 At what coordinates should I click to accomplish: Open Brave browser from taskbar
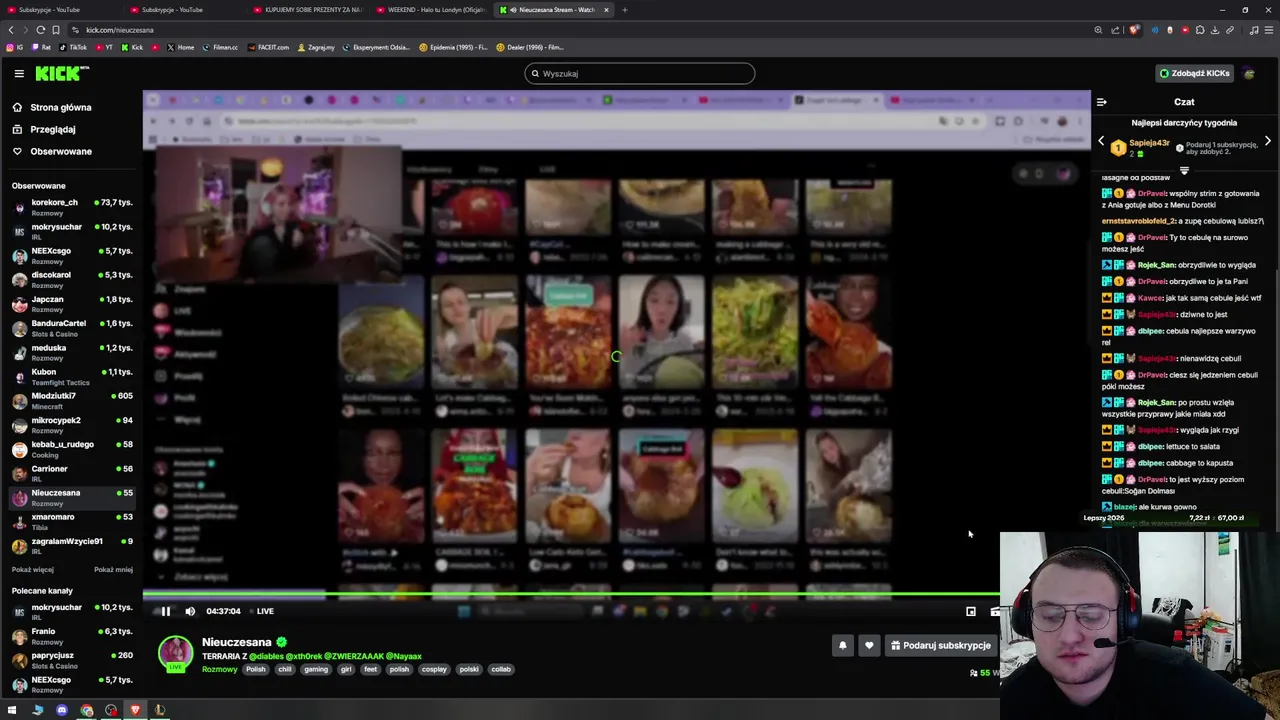tap(135, 710)
